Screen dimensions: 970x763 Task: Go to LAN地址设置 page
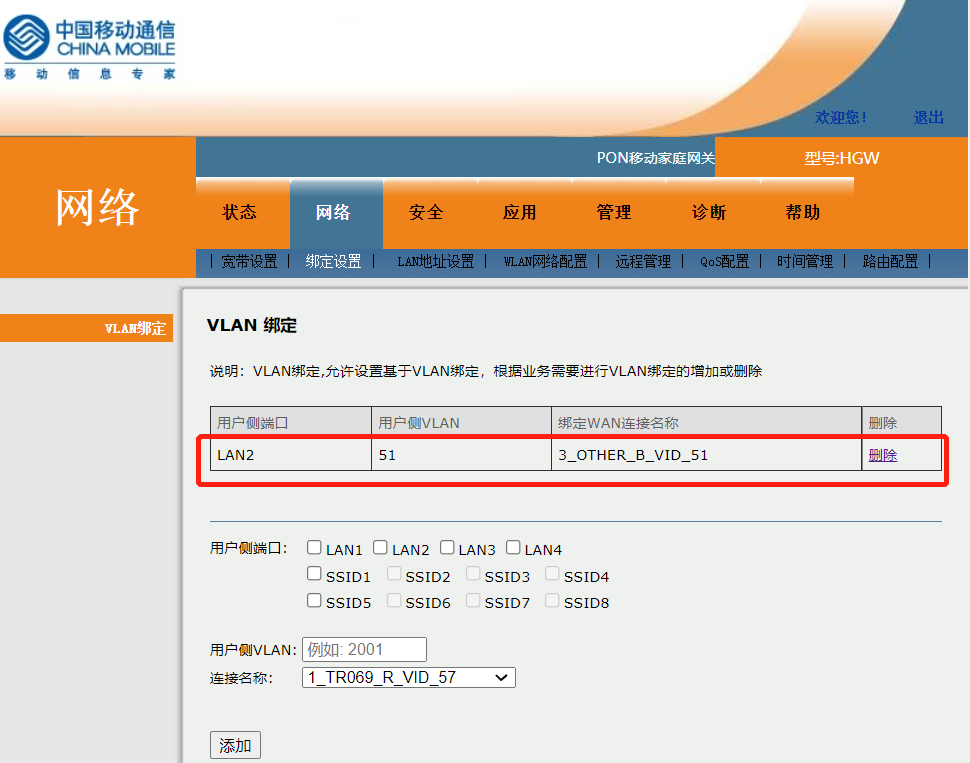pyautogui.click(x=436, y=262)
